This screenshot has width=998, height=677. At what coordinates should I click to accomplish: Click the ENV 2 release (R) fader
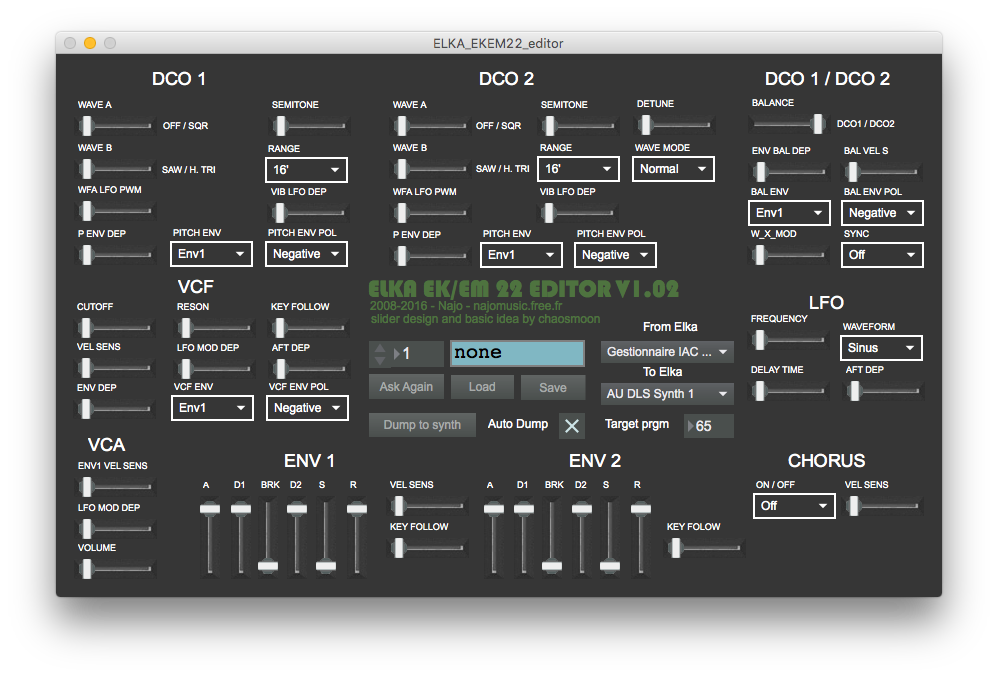tap(641, 538)
